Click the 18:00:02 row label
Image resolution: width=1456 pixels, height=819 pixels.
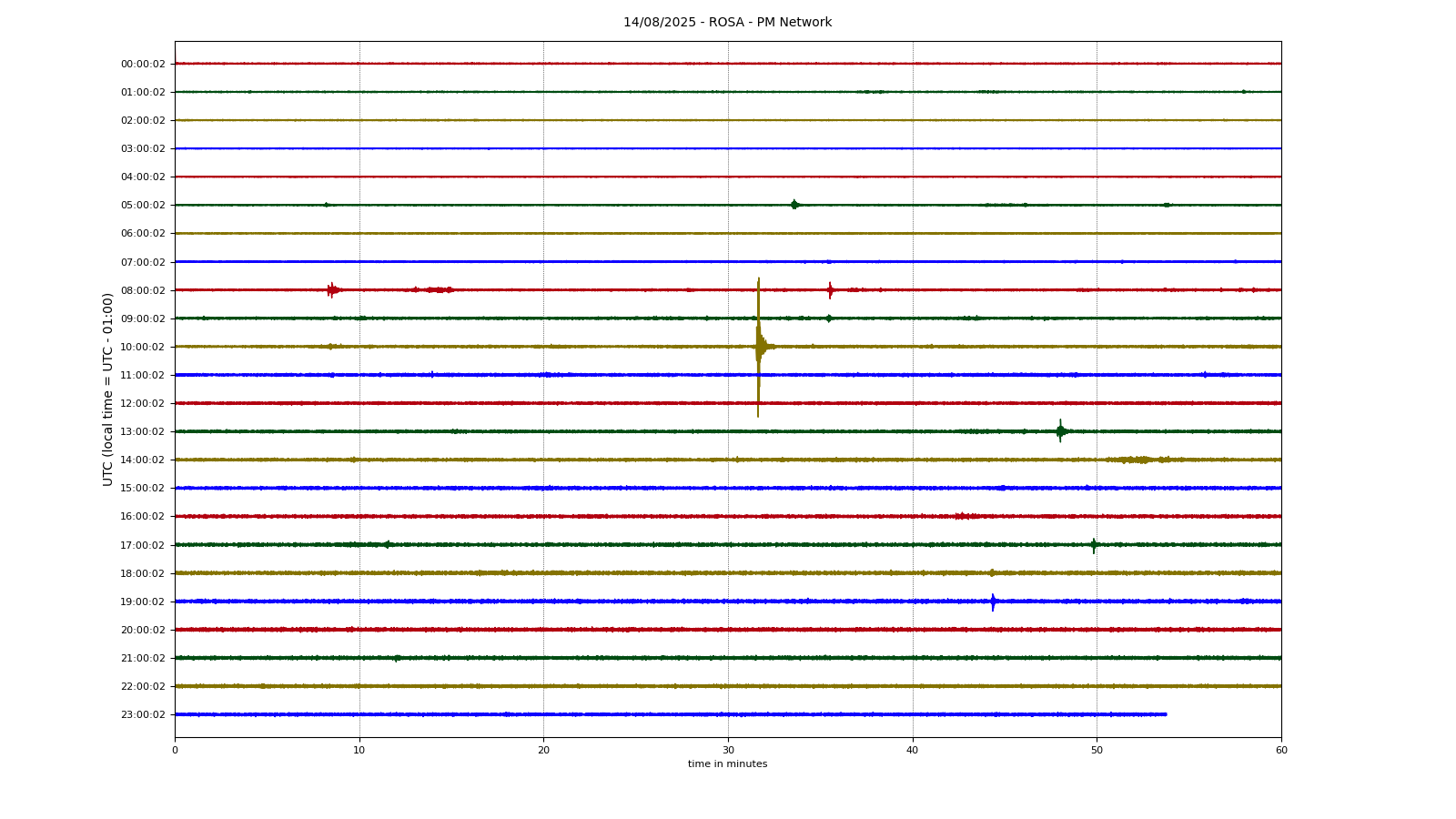(x=143, y=573)
